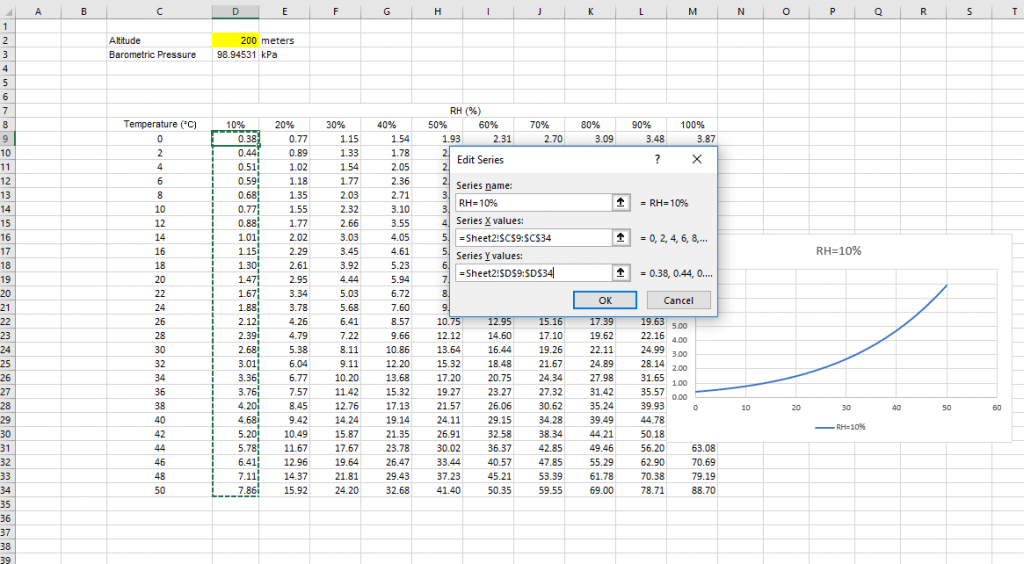1024x564 pixels.
Task: Open Edit Series help question mark
Action: pos(657,159)
